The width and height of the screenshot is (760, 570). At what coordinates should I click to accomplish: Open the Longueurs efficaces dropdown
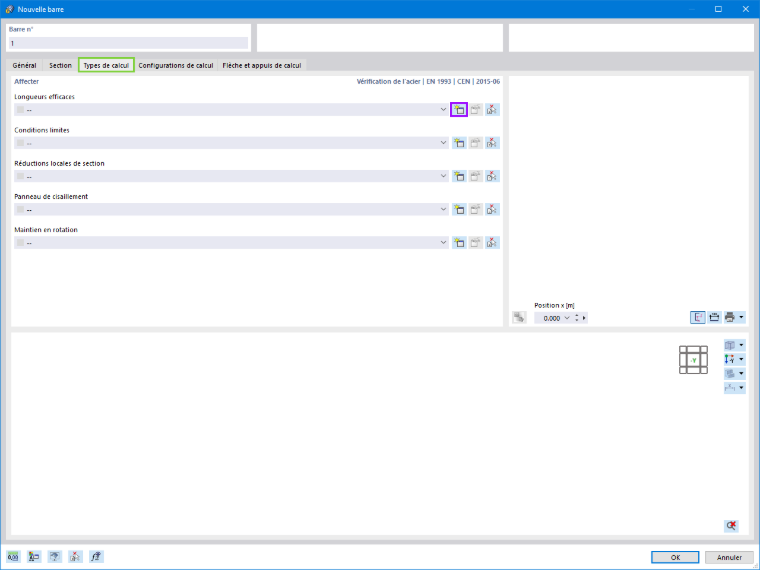pos(443,110)
